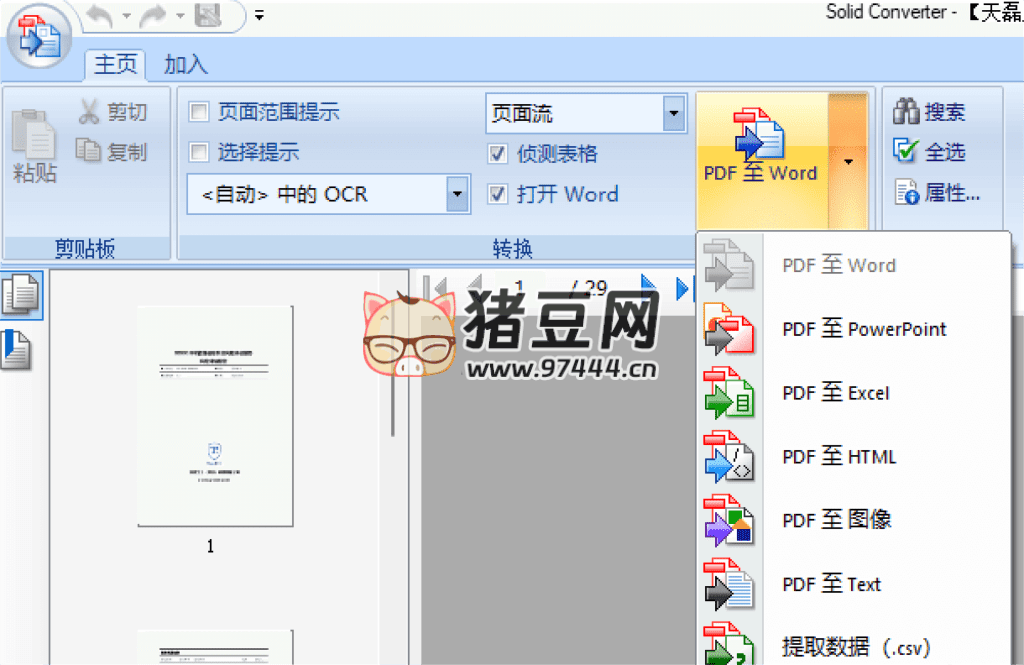Click the PDF 至 Word ribbon icon
The image size is (1024, 665).
tap(760, 134)
